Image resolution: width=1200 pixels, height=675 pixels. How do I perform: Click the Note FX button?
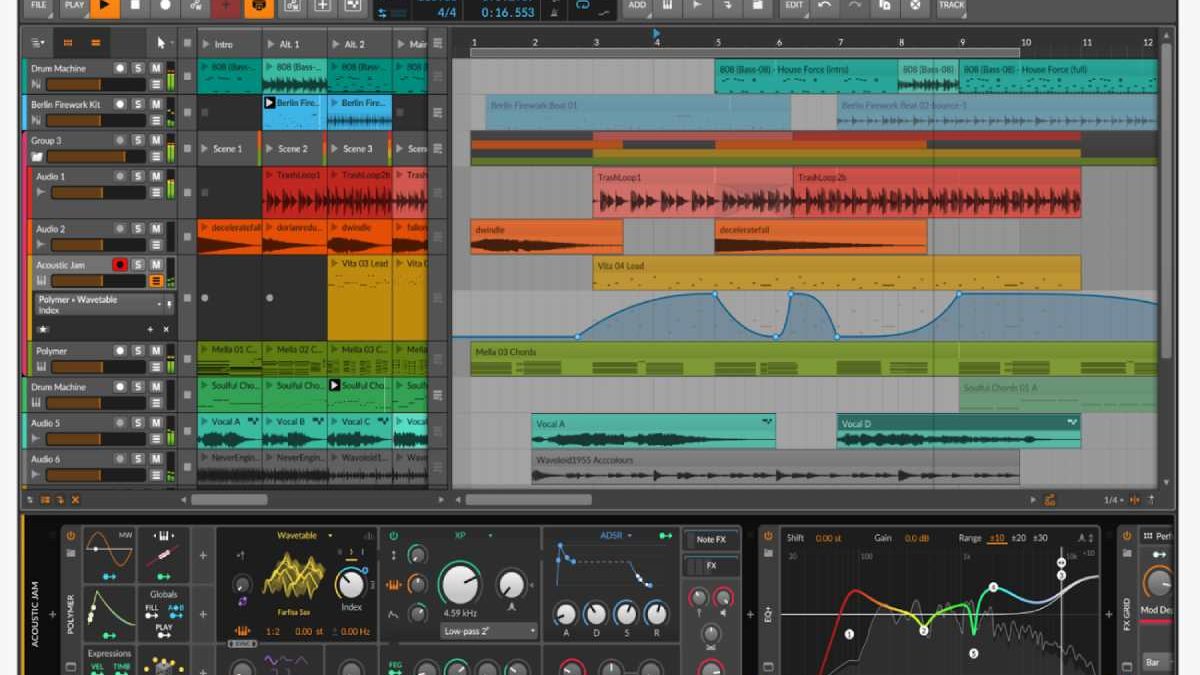(711, 540)
